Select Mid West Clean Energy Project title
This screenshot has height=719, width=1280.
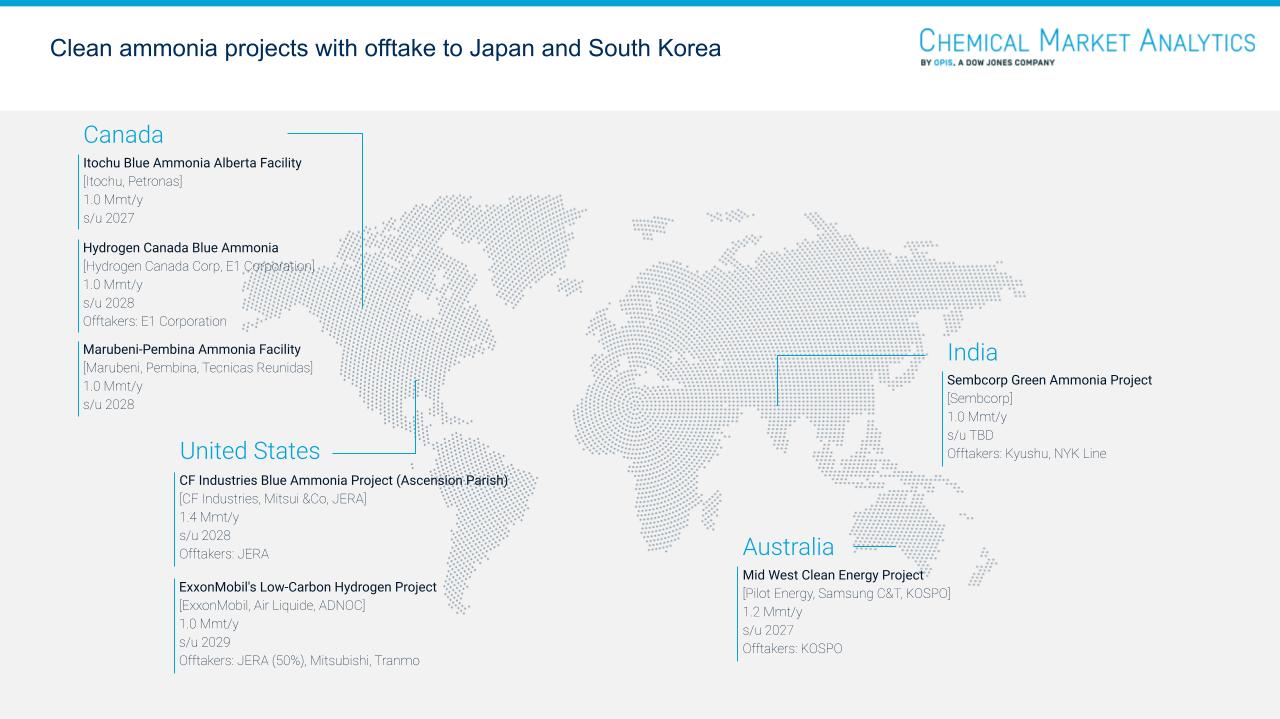click(833, 575)
